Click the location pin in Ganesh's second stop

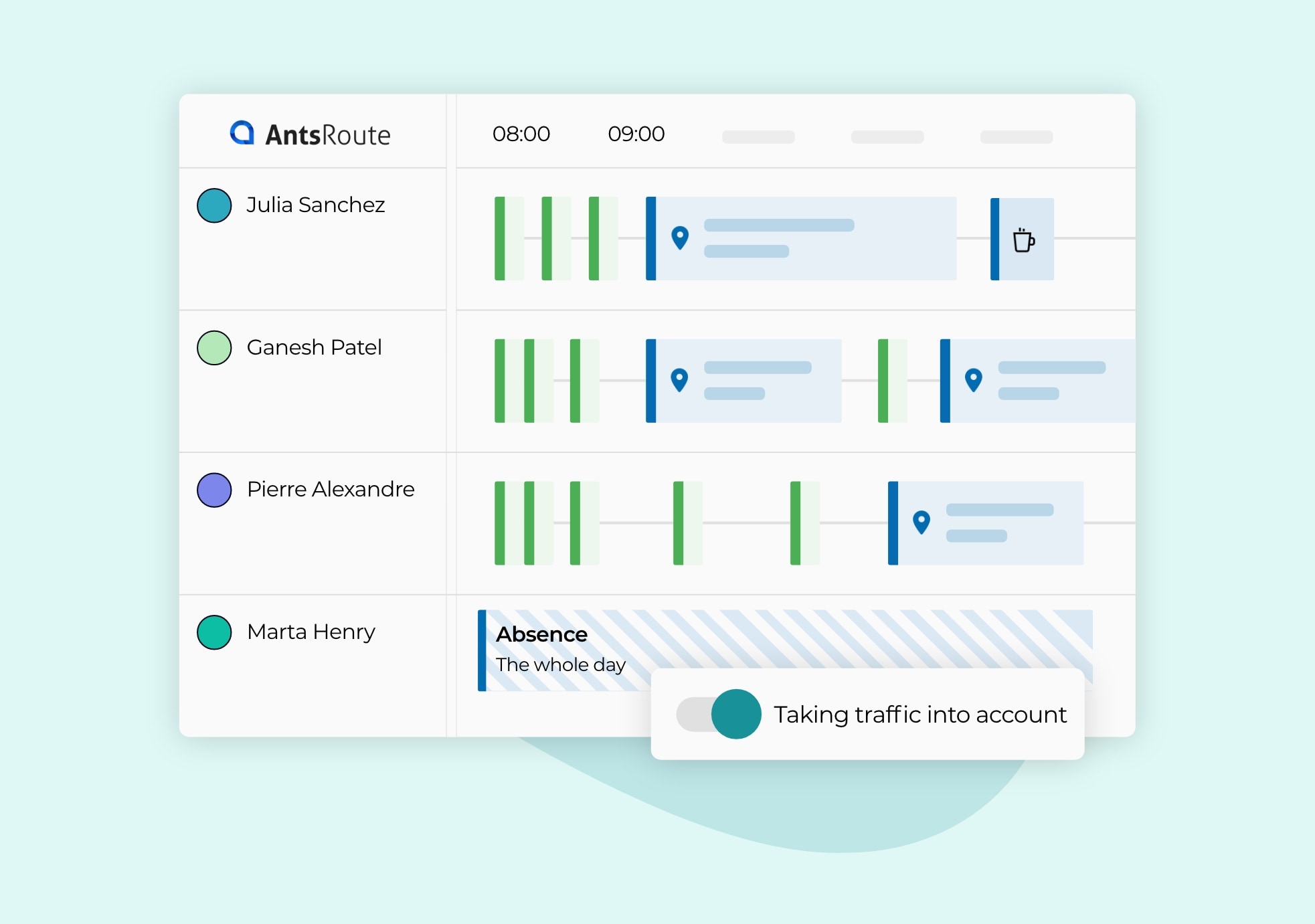point(974,379)
